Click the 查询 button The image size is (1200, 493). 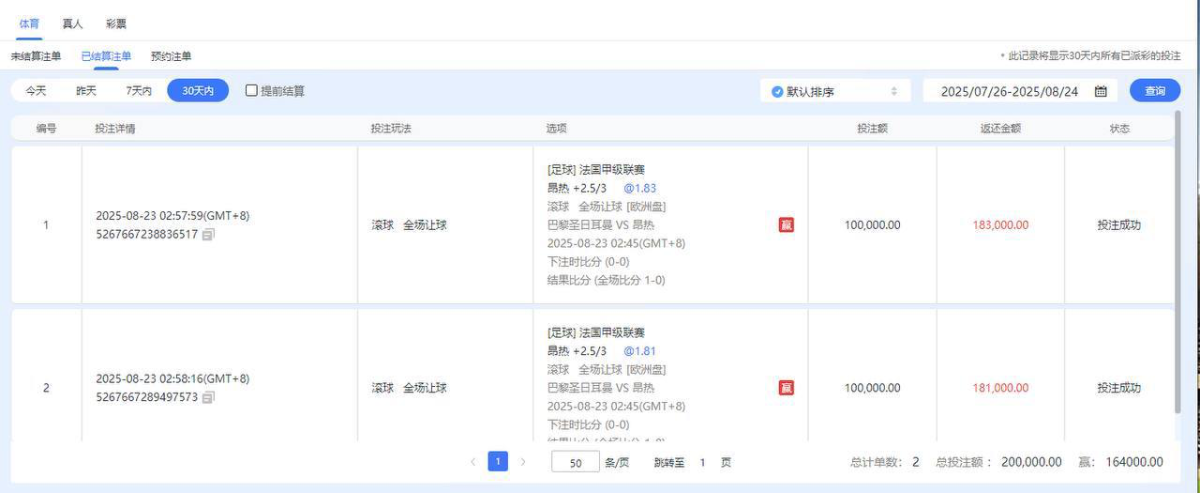pos(1155,91)
